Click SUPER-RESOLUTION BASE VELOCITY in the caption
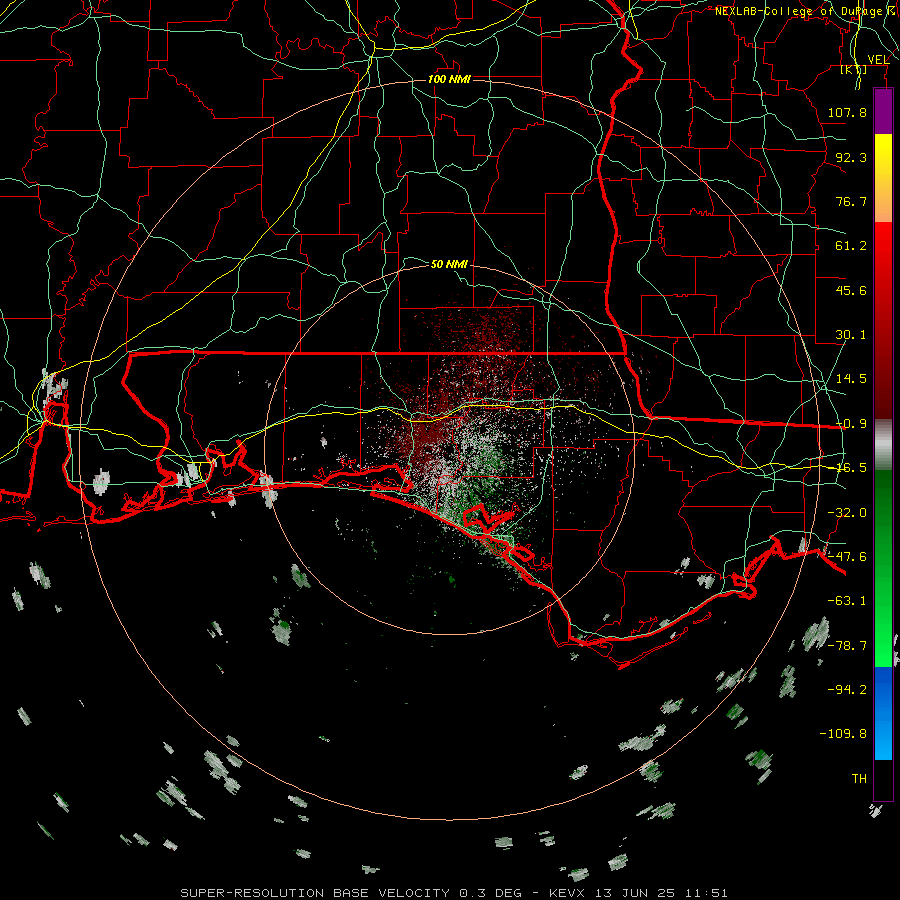Image resolution: width=900 pixels, height=900 pixels. pos(315,893)
